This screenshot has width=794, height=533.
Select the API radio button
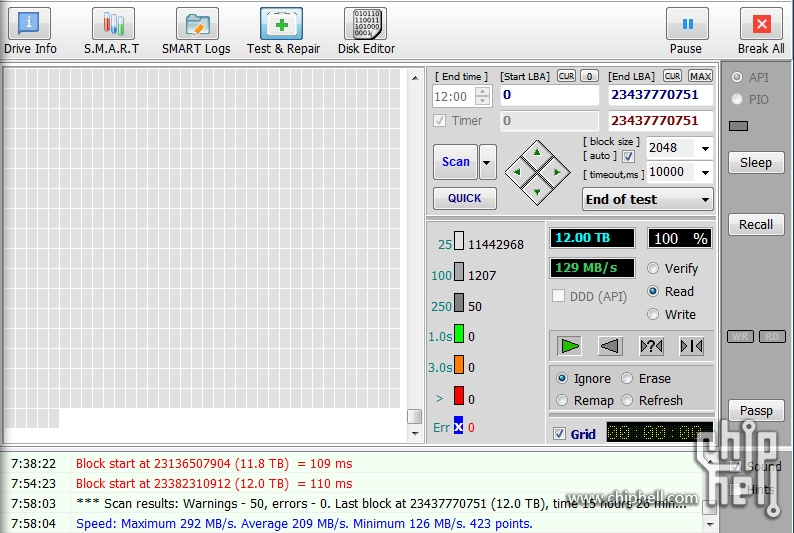pyautogui.click(x=737, y=77)
